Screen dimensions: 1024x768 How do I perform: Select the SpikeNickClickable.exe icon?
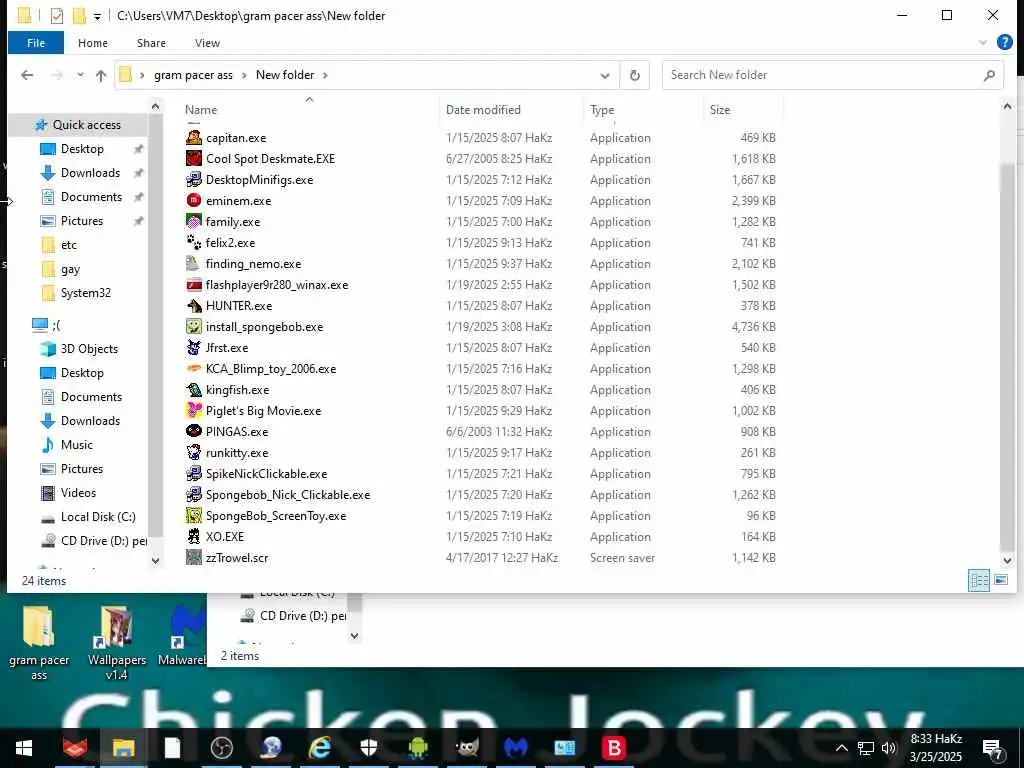(193, 473)
